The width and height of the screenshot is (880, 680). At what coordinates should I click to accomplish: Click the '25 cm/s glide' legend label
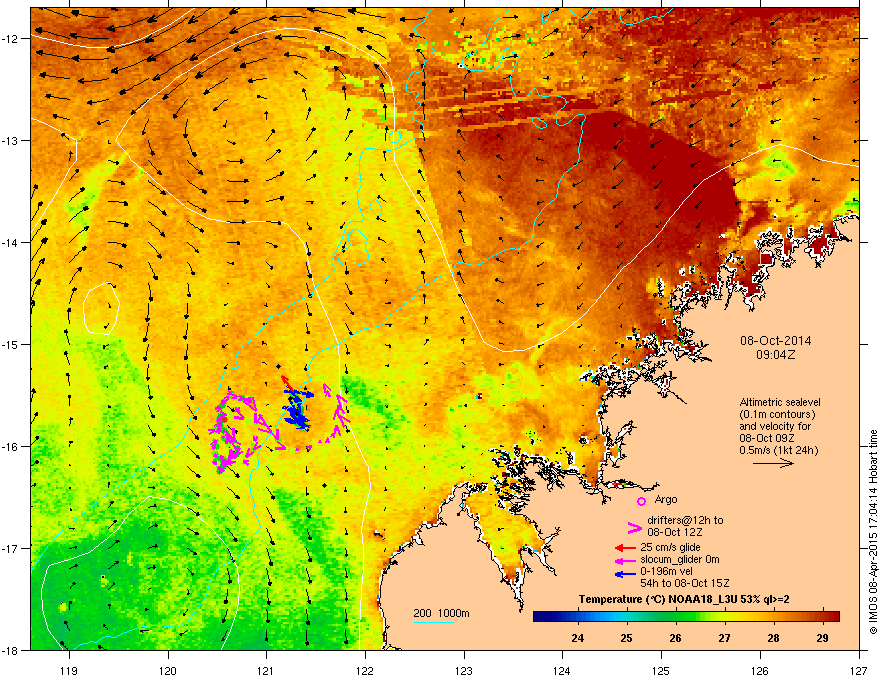tap(670, 547)
